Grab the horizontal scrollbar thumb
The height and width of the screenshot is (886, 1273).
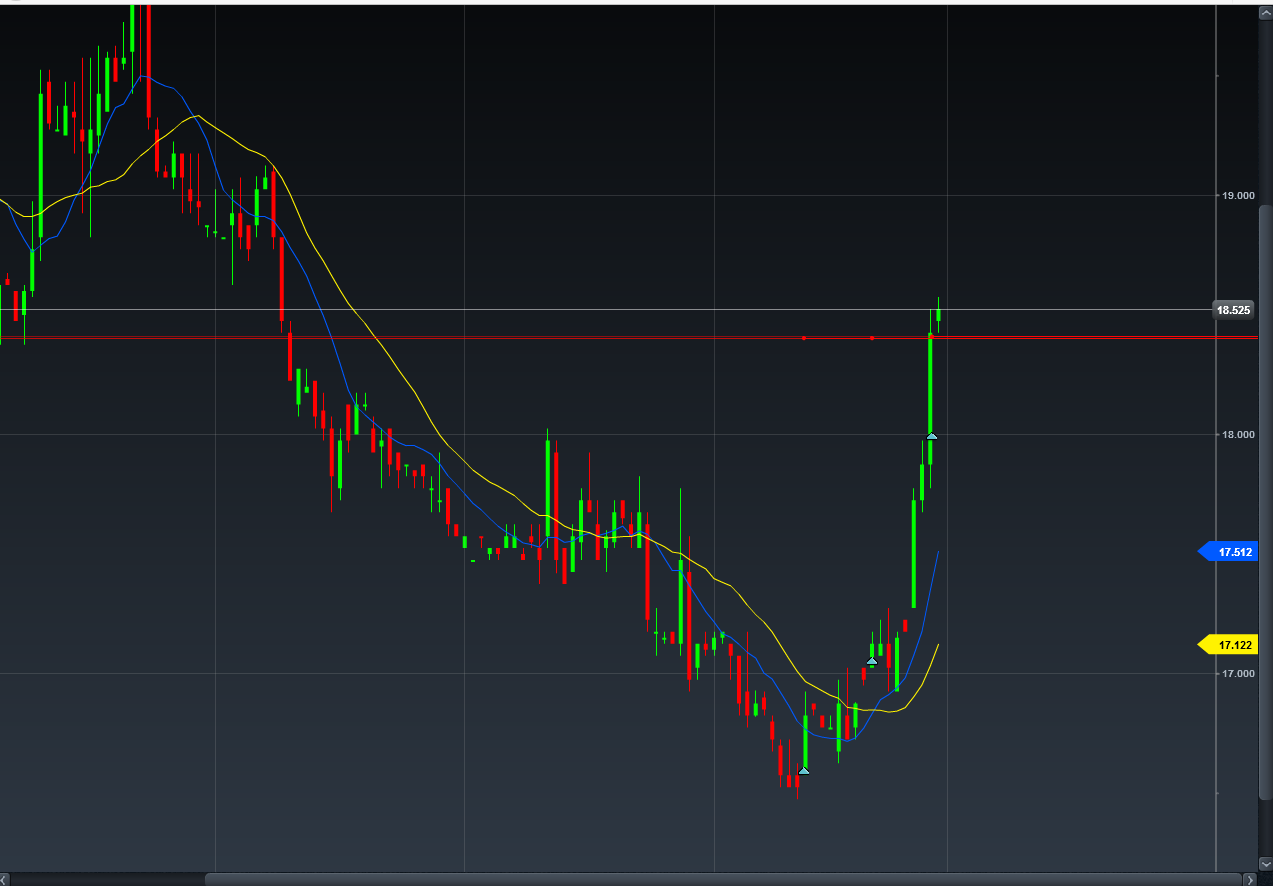[724, 879]
